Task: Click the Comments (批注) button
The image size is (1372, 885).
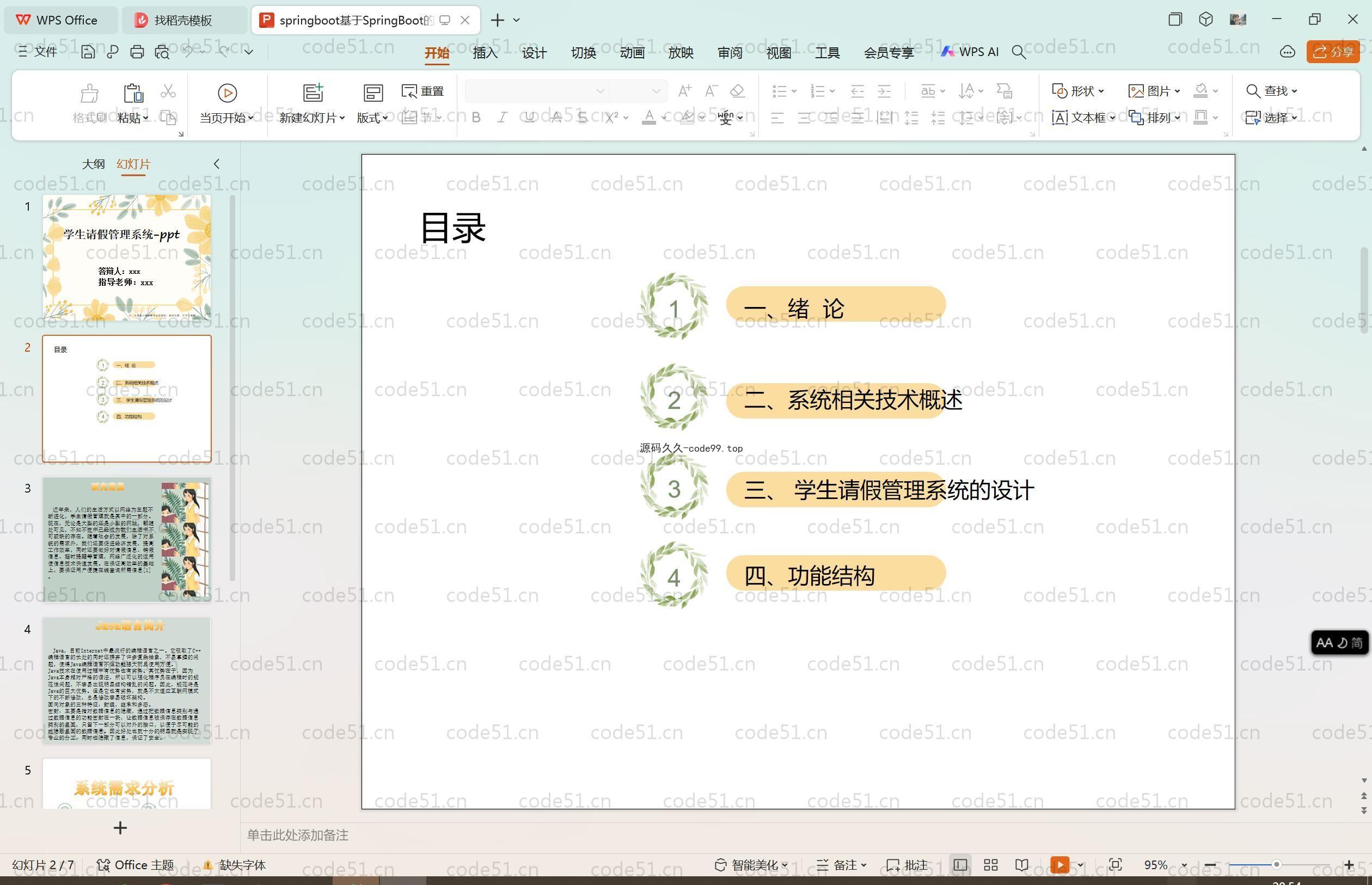Action: tap(907, 865)
